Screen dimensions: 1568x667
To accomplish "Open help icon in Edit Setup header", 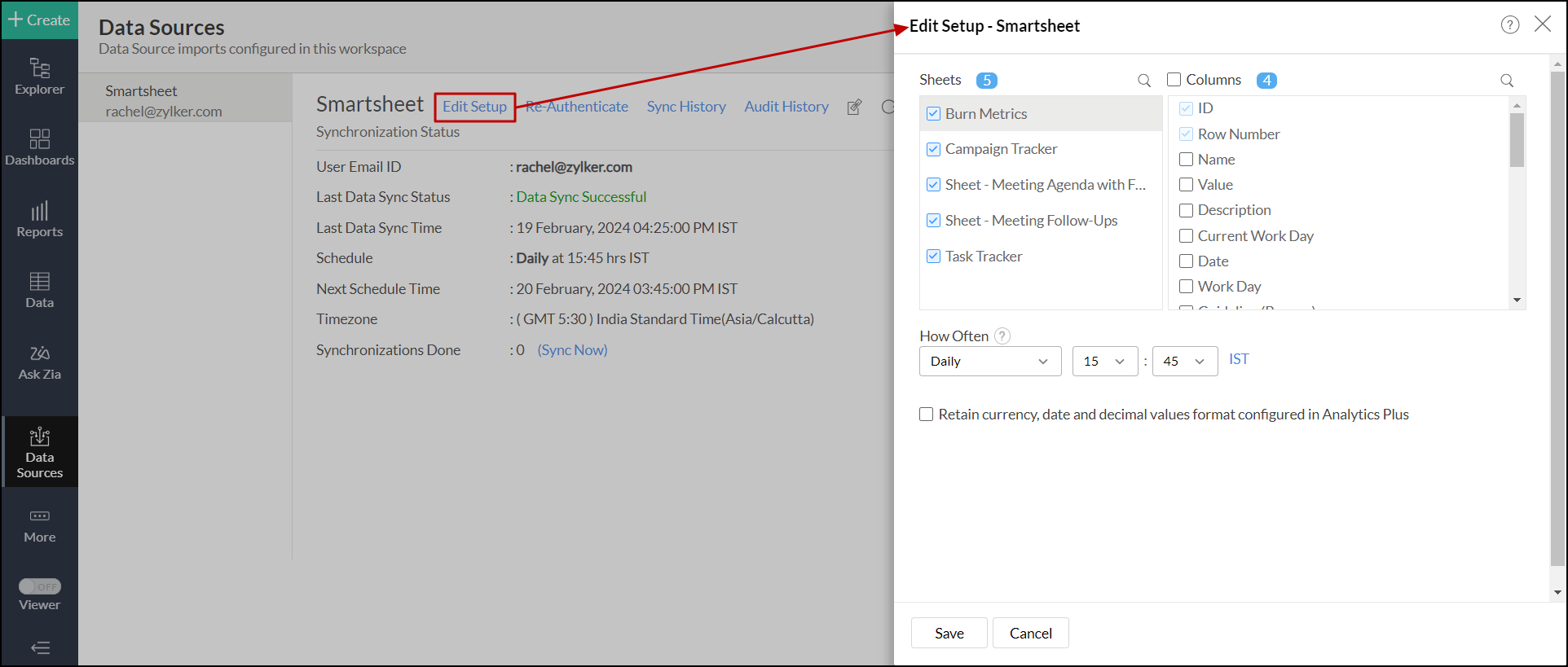I will tap(1509, 25).
